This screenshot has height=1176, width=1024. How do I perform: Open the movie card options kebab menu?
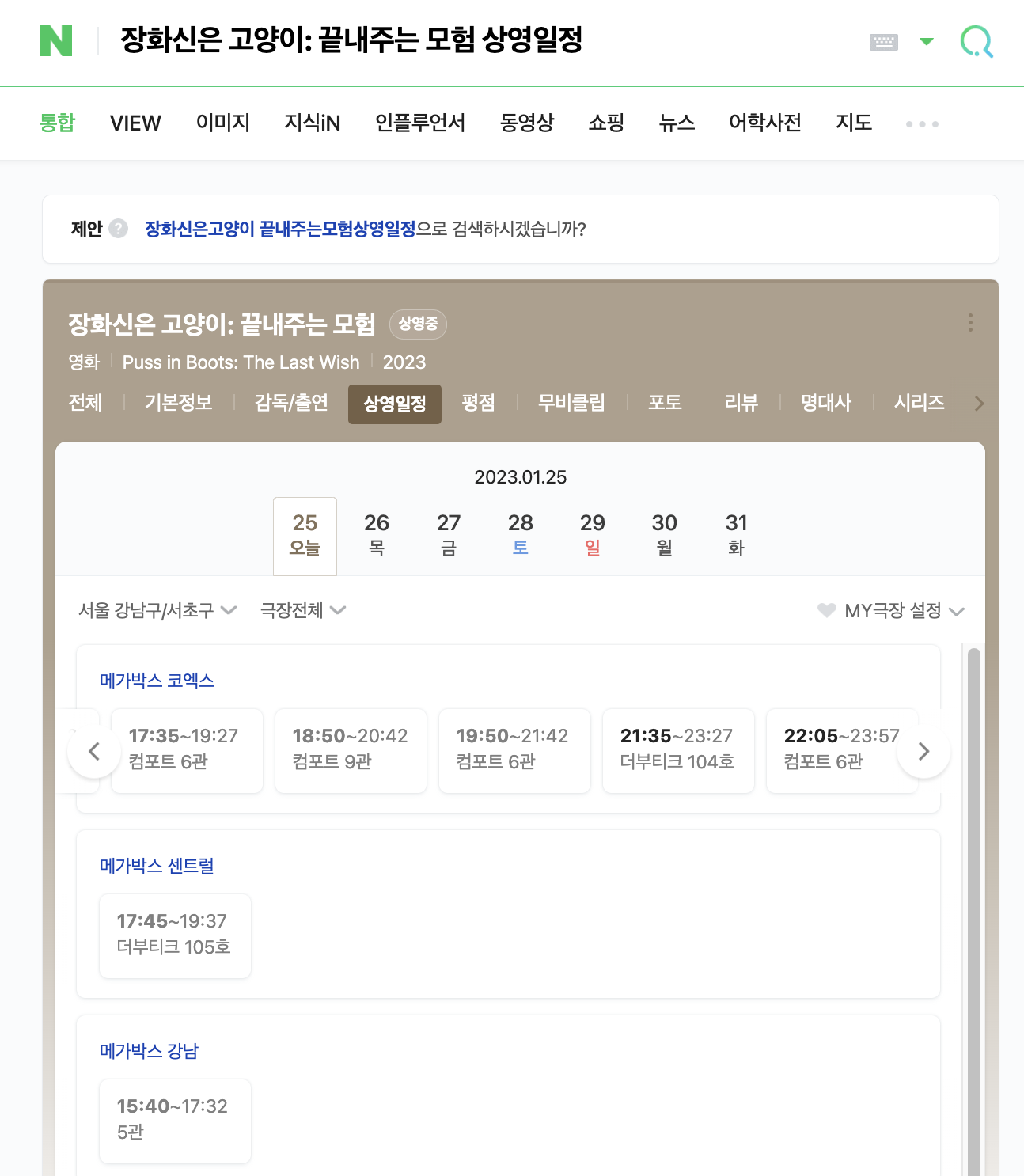[970, 323]
